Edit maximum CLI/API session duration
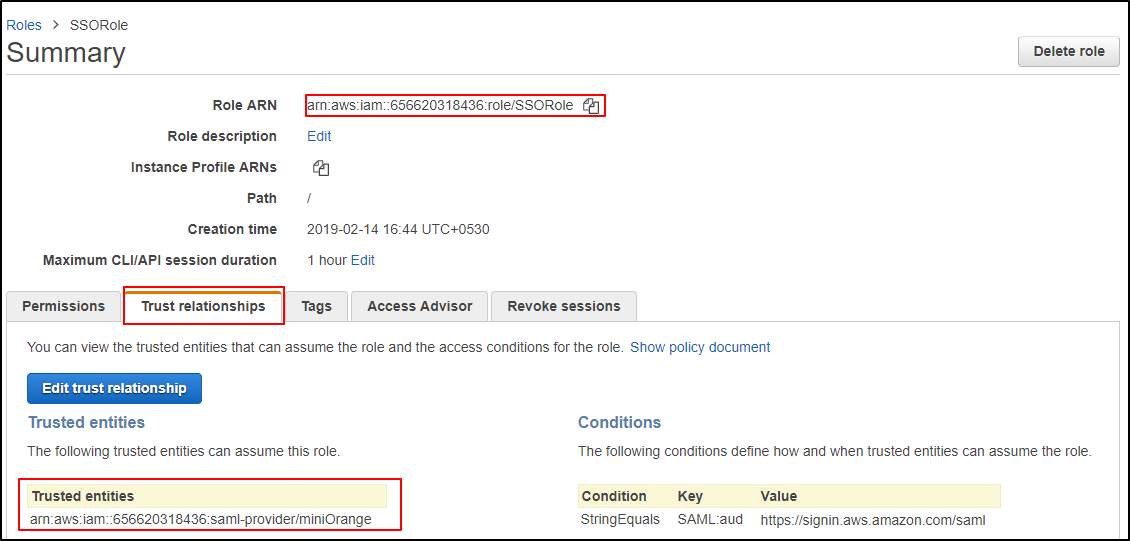The width and height of the screenshot is (1130, 541). coord(363,260)
